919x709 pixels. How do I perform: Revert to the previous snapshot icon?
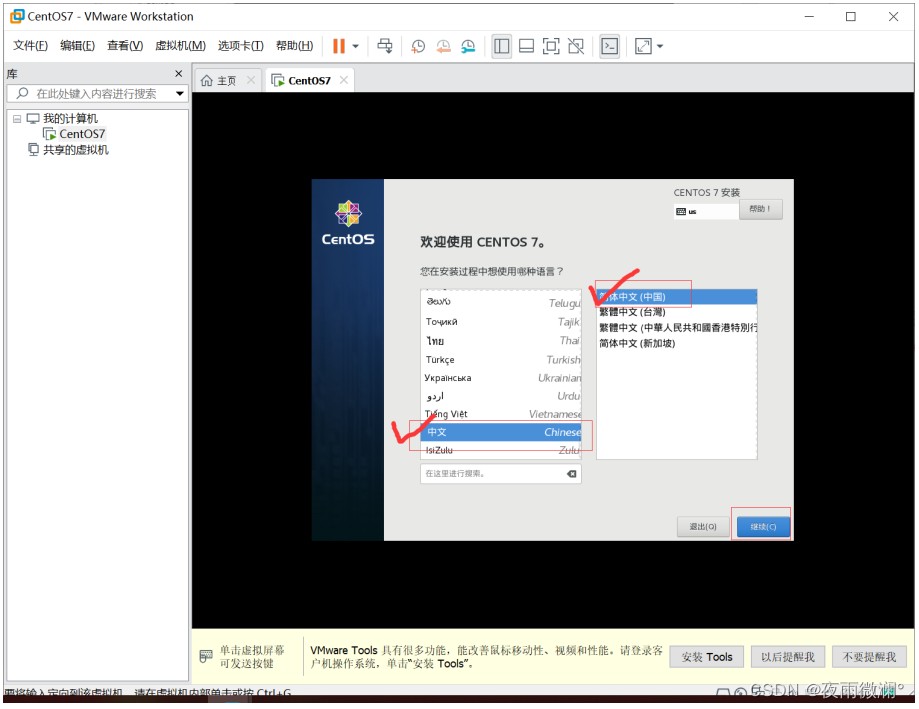pyautogui.click(x=443, y=46)
